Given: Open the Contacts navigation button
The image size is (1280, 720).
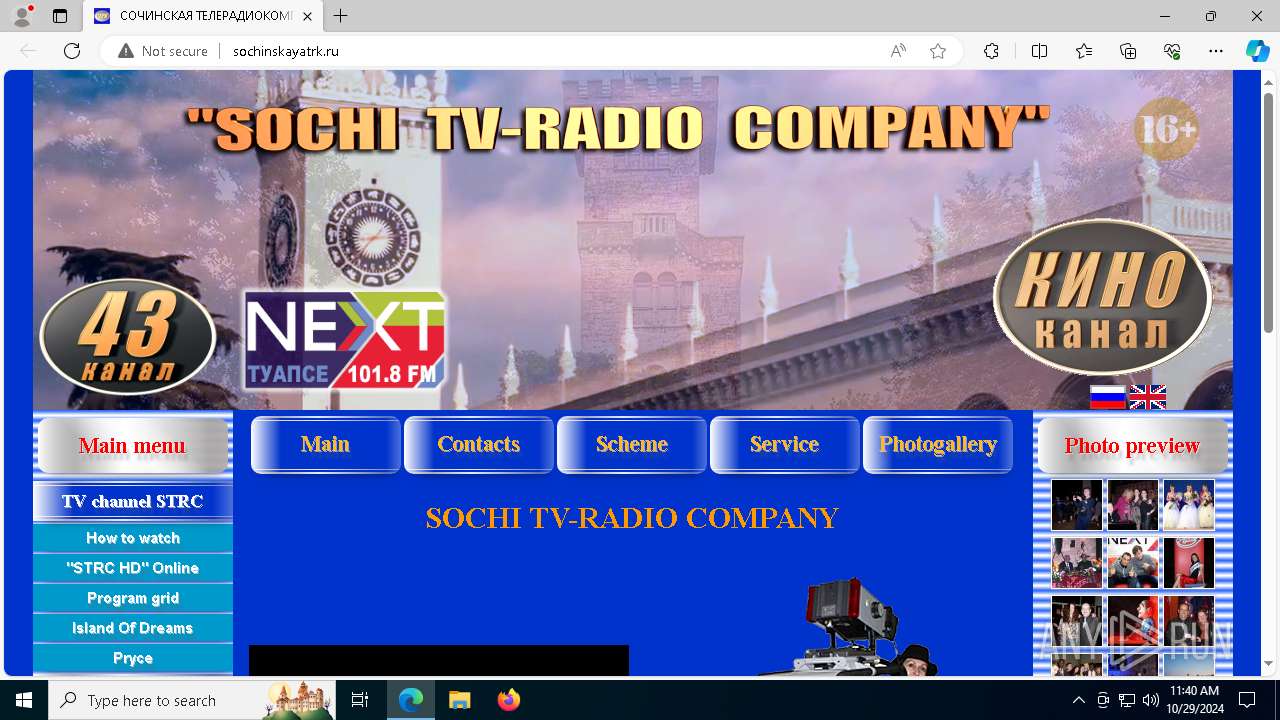Looking at the screenshot, I should coord(479,444).
